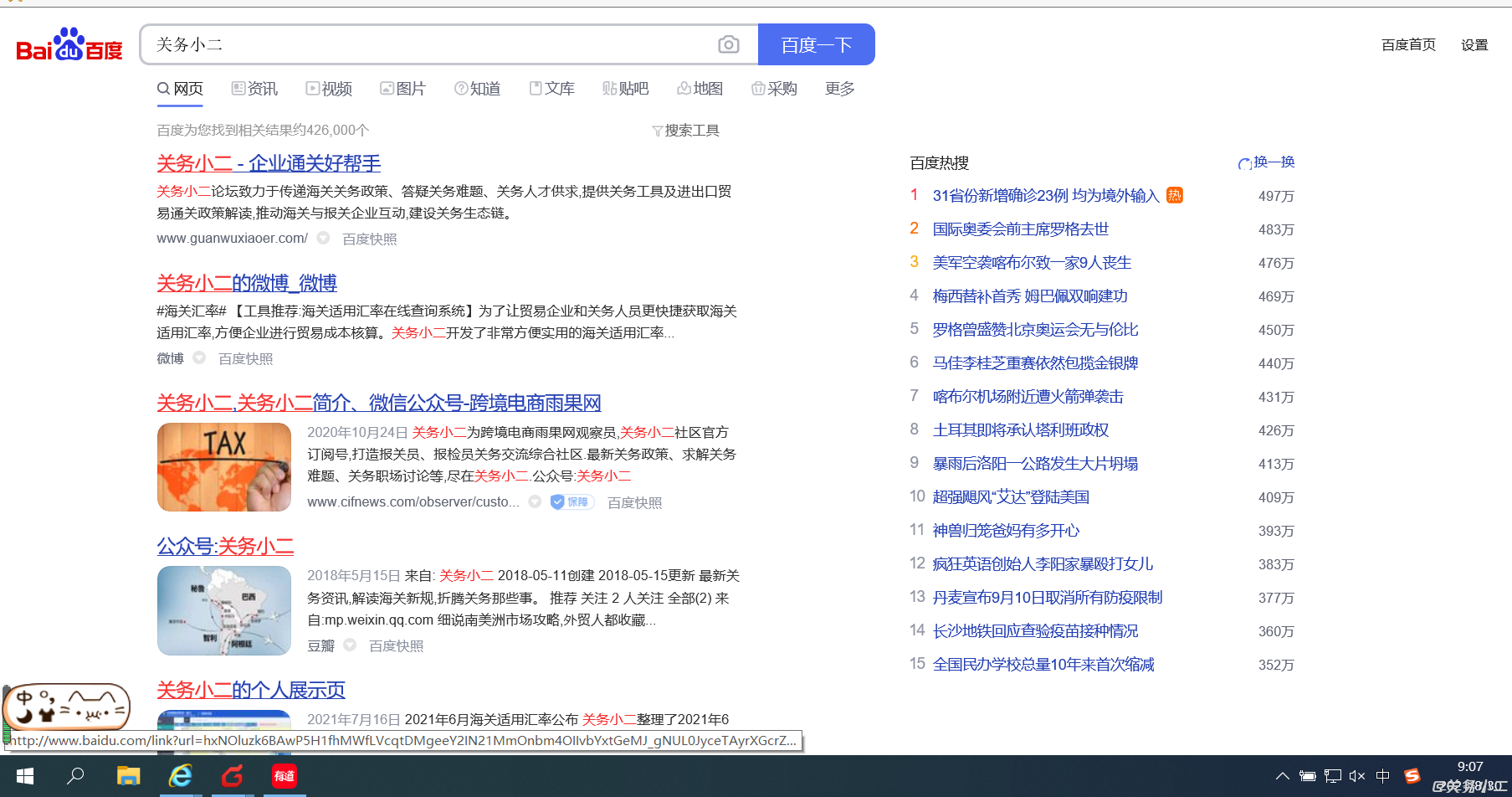
Task: Switch to the 地图 tab
Action: tap(700, 89)
